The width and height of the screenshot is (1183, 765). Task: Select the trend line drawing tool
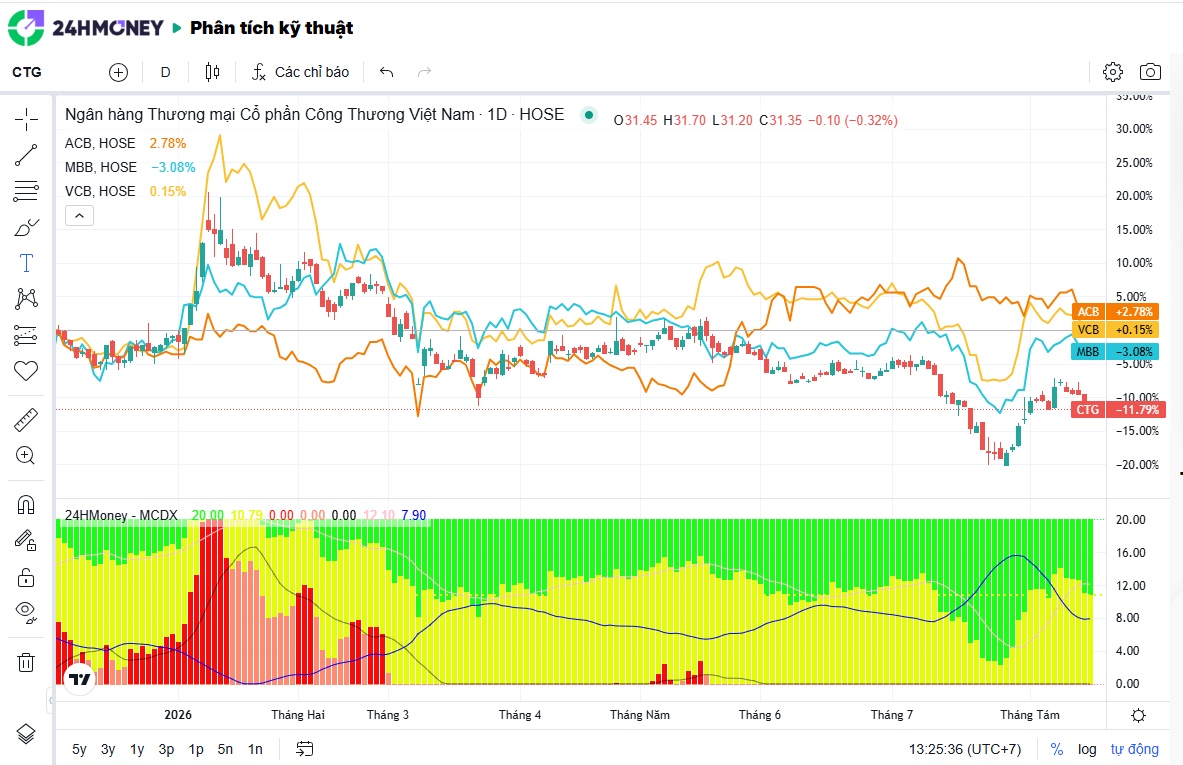coord(26,155)
